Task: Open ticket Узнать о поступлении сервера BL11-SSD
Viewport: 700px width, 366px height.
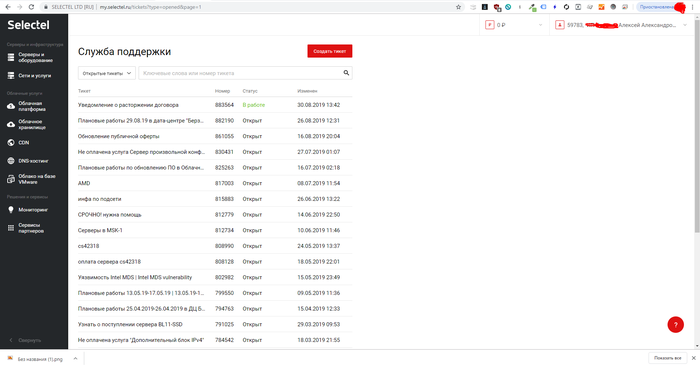Action: (130, 324)
